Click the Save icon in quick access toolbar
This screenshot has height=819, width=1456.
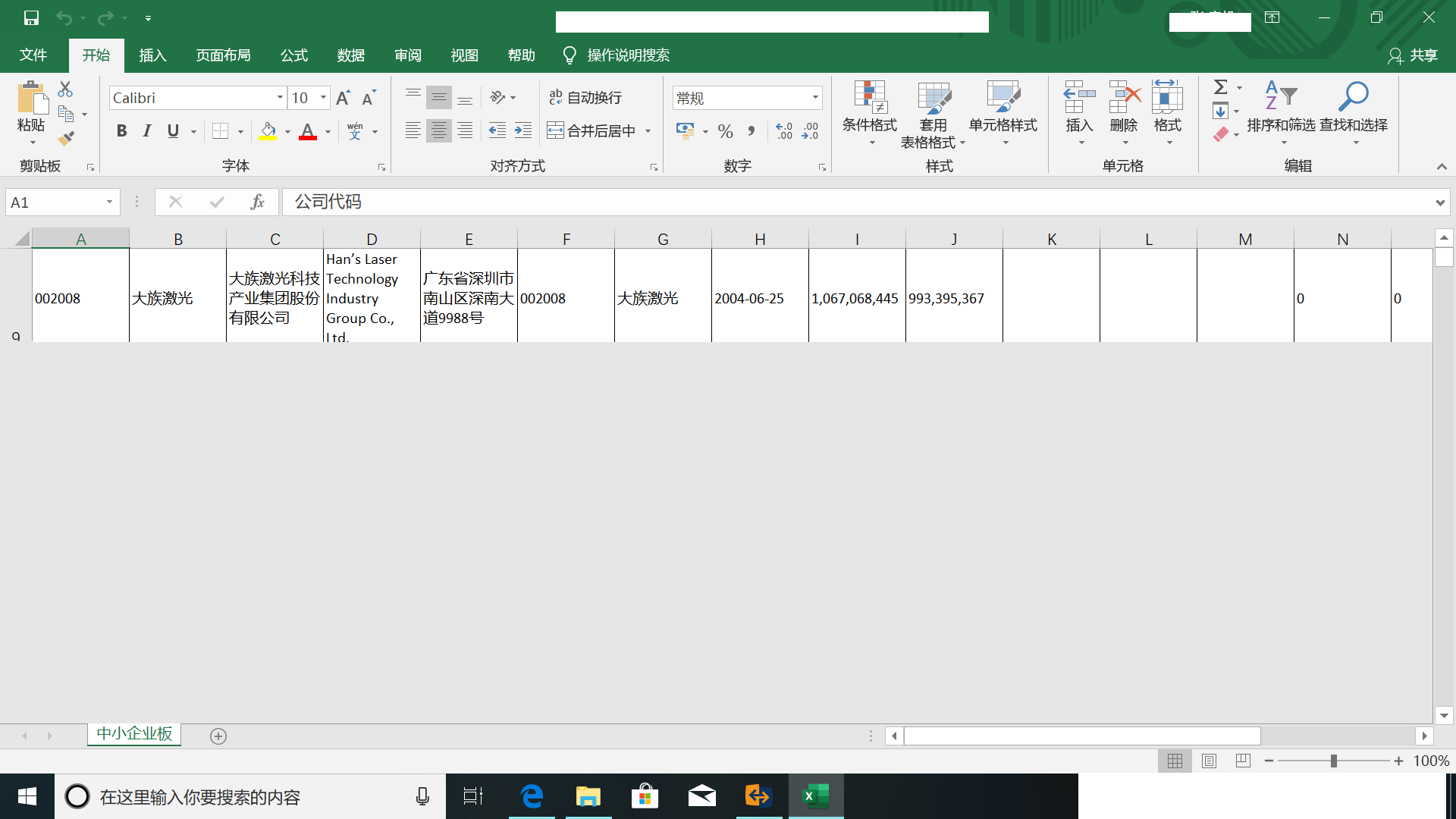coord(31,17)
